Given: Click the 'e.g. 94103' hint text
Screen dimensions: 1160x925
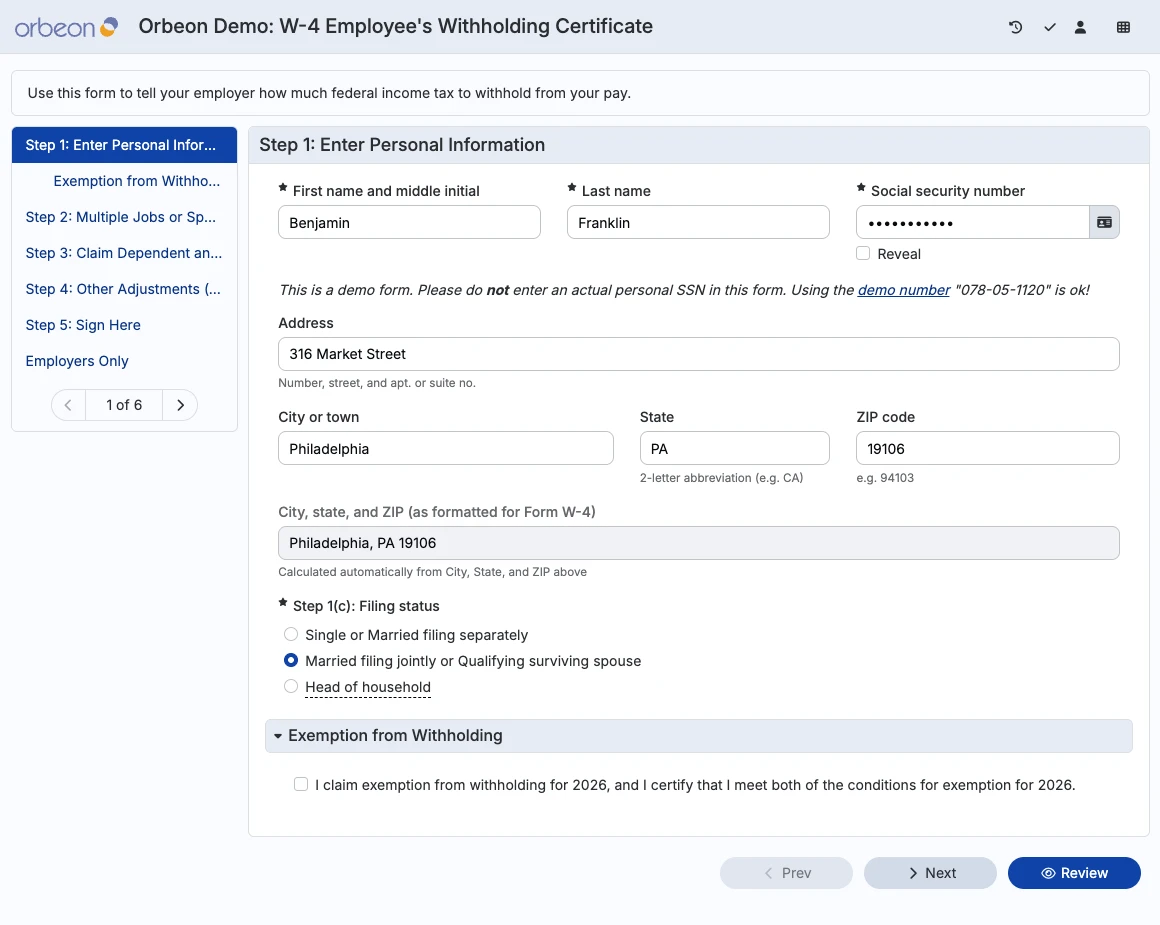Looking at the screenshot, I should [x=885, y=478].
